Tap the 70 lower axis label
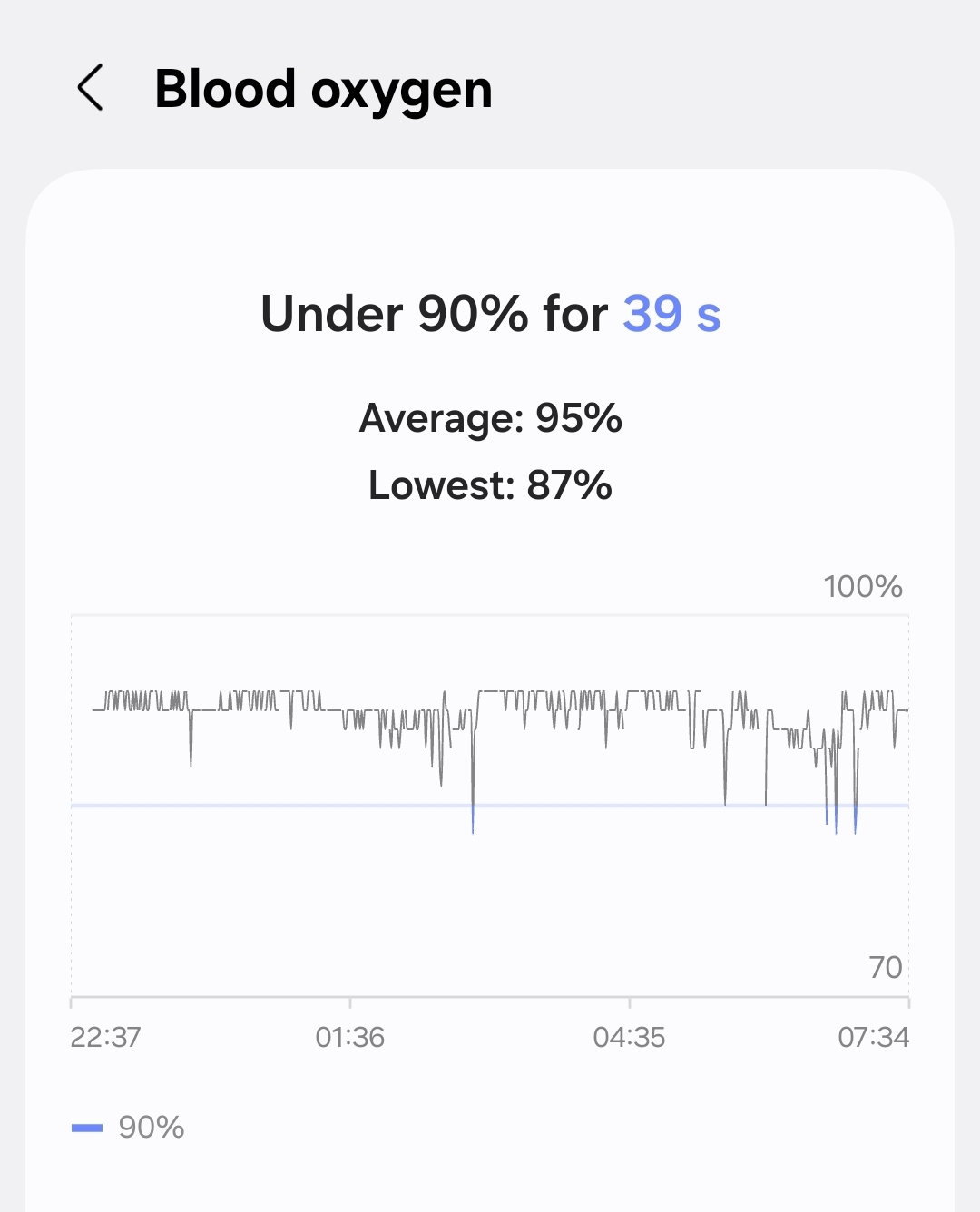Image resolution: width=980 pixels, height=1212 pixels. [x=885, y=968]
